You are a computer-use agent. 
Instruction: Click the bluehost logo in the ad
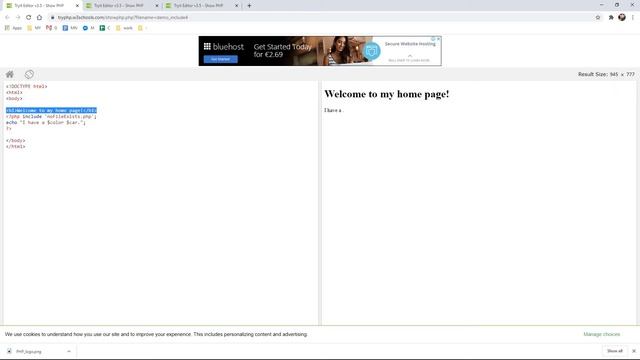click(224, 47)
